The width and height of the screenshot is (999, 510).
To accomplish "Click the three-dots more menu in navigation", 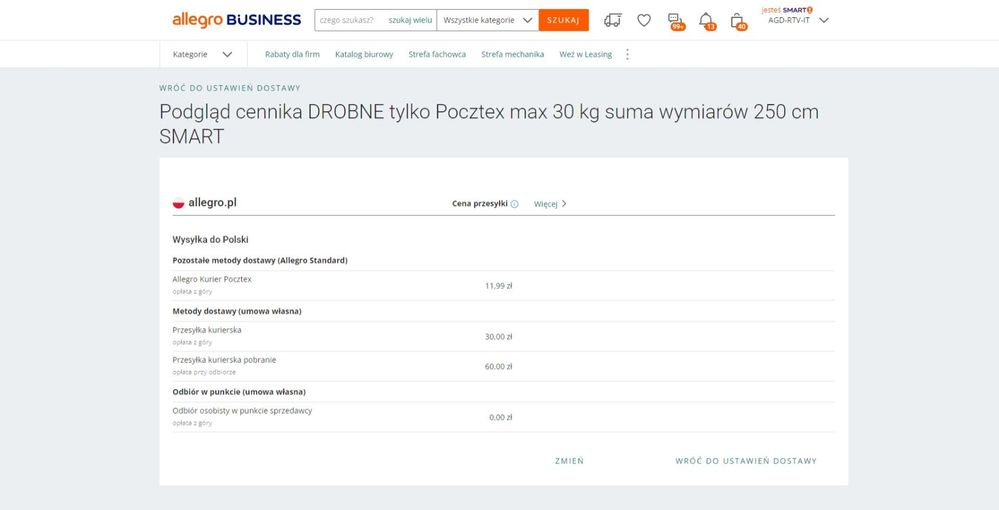I will (x=627, y=54).
